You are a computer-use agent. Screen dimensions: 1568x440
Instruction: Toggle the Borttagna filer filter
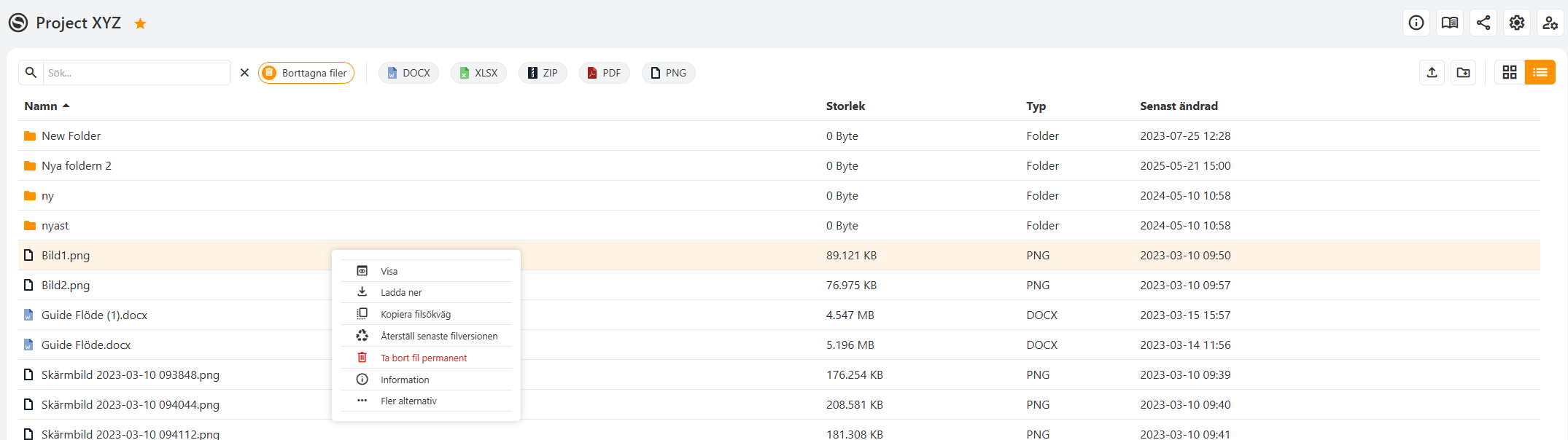point(306,73)
